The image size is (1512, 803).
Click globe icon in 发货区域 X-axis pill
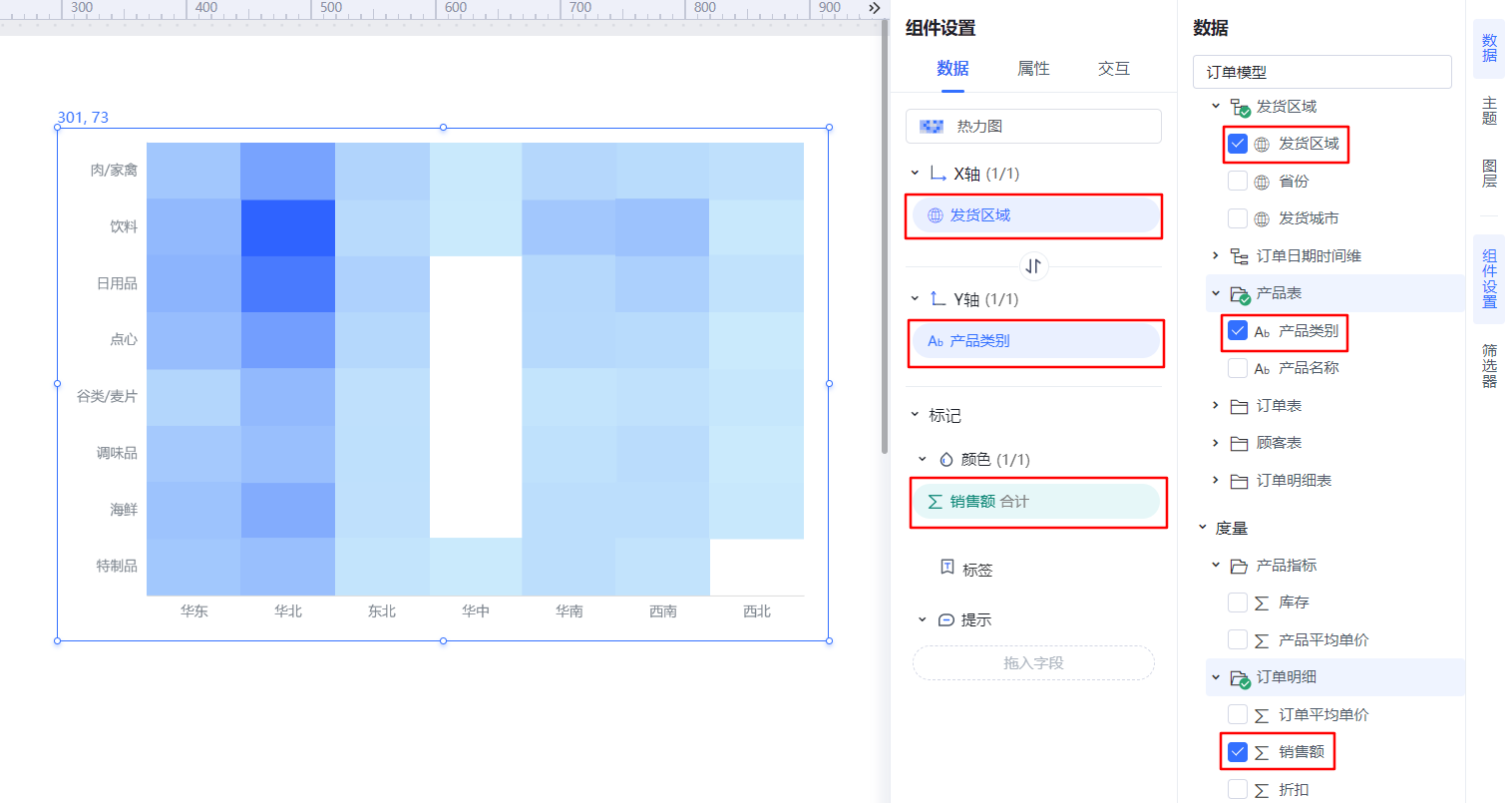click(x=936, y=215)
